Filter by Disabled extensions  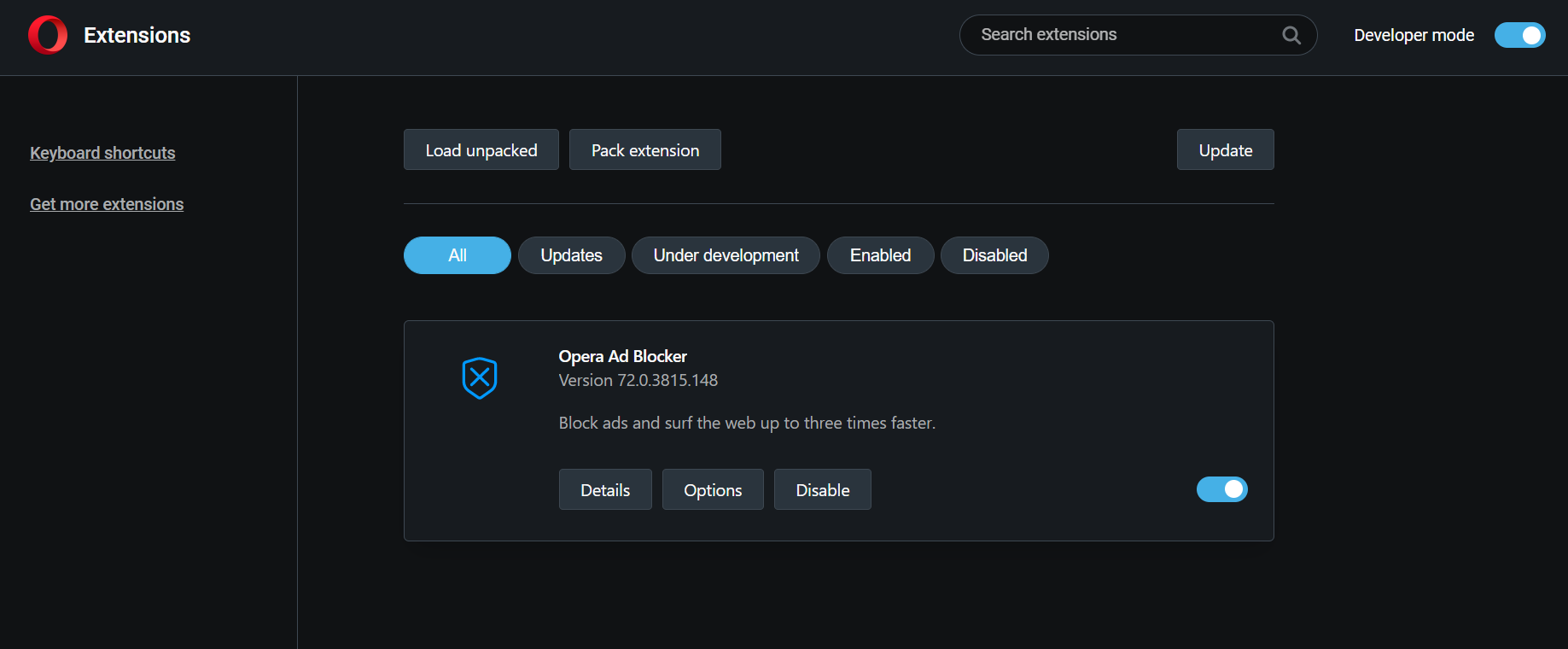pyautogui.click(x=994, y=255)
